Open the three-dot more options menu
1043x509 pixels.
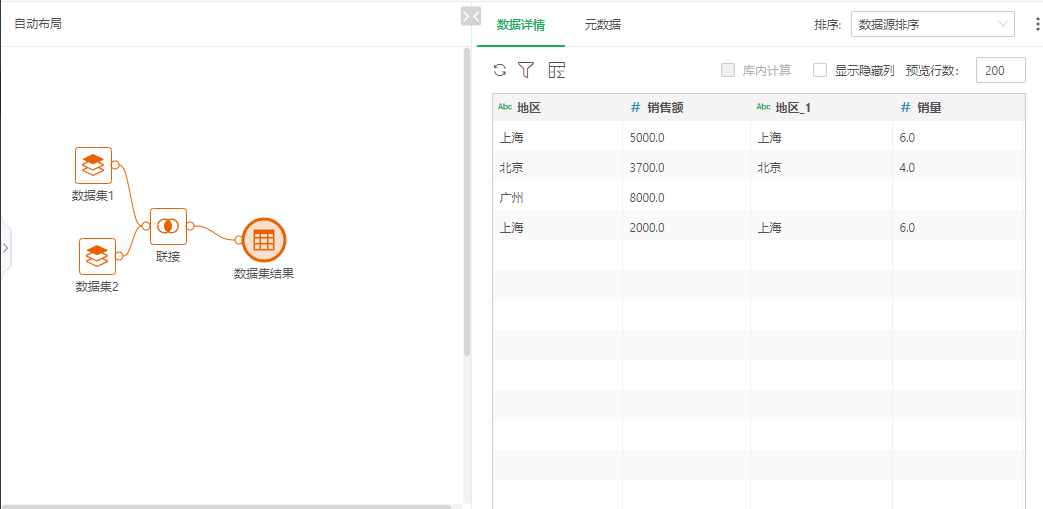[1036, 24]
